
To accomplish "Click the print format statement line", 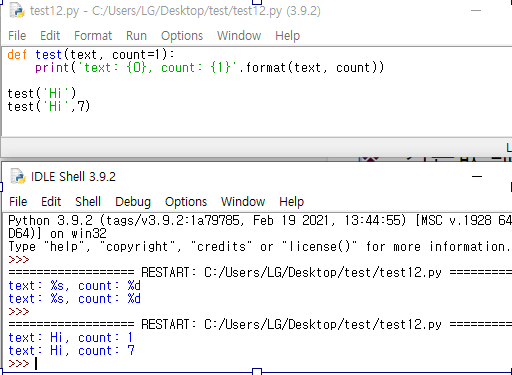I will tap(210, 68).
